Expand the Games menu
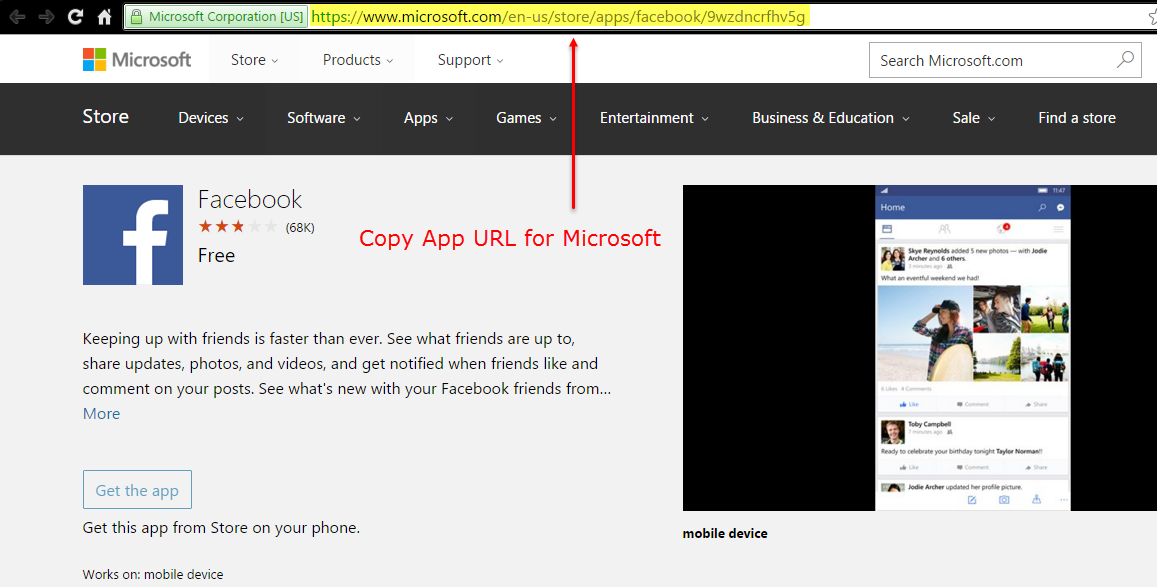The image size is (1157, 587). (x=526, y=118)
